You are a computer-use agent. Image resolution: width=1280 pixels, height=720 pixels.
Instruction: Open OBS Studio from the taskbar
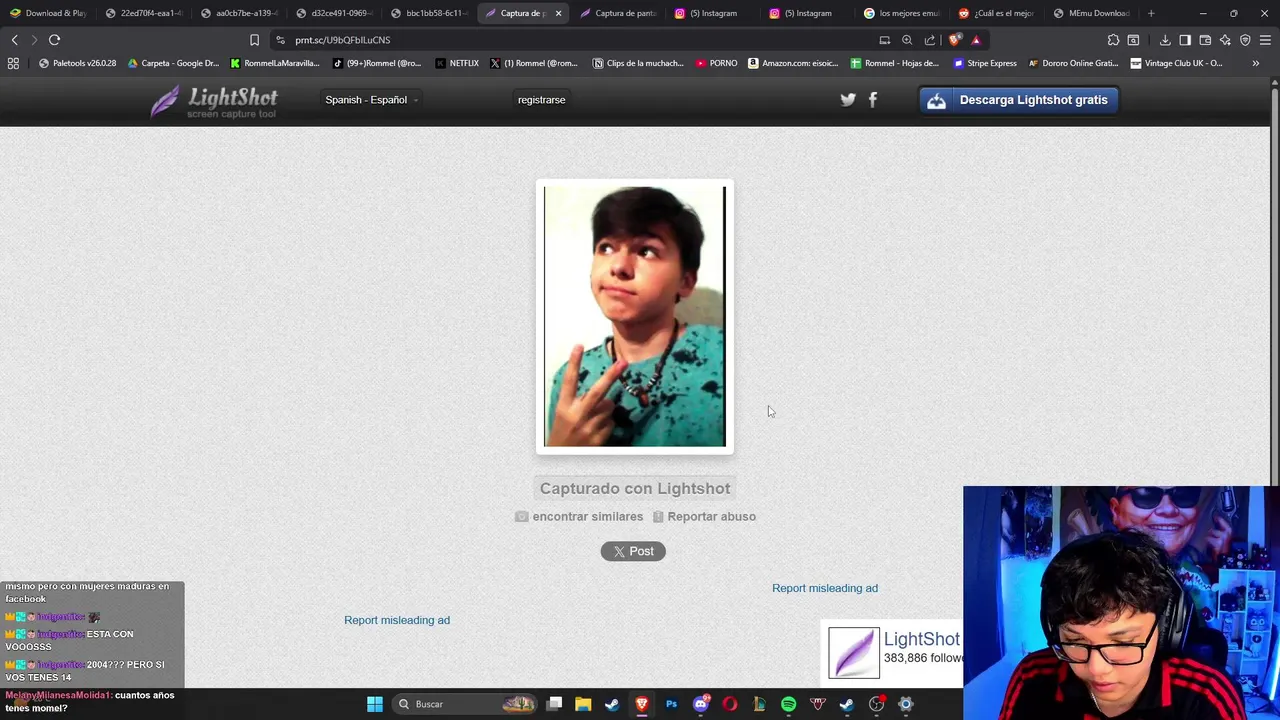[x=877, y=704]
